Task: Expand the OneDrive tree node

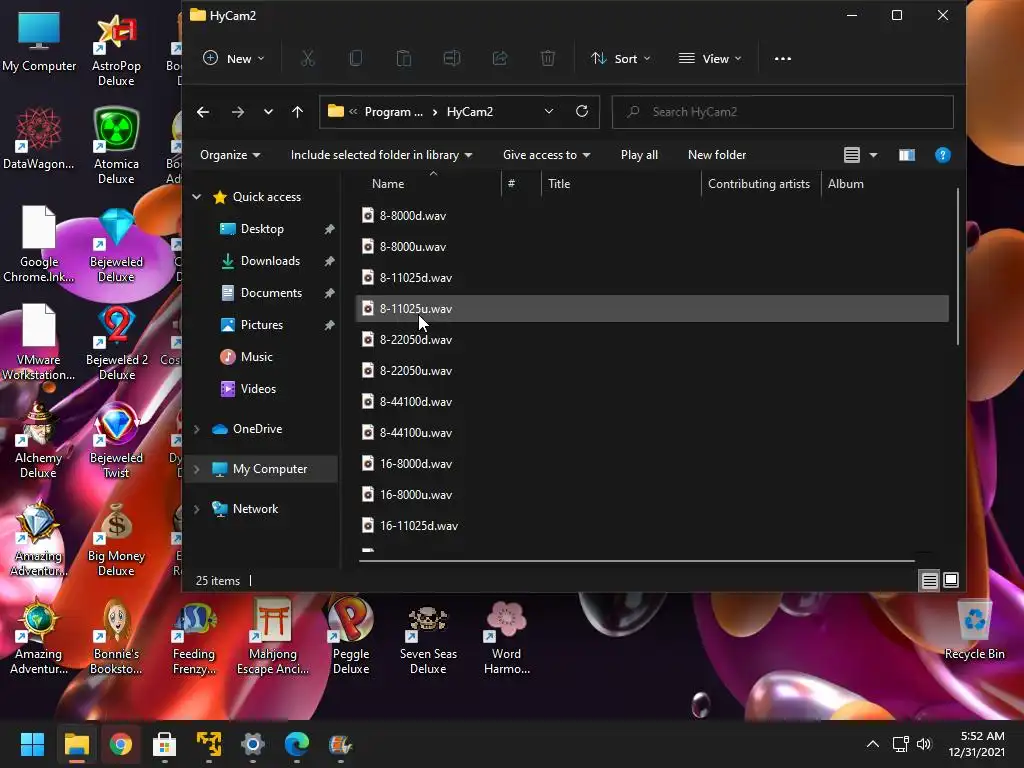Action: pyautogui.click(x=197, y=429)
